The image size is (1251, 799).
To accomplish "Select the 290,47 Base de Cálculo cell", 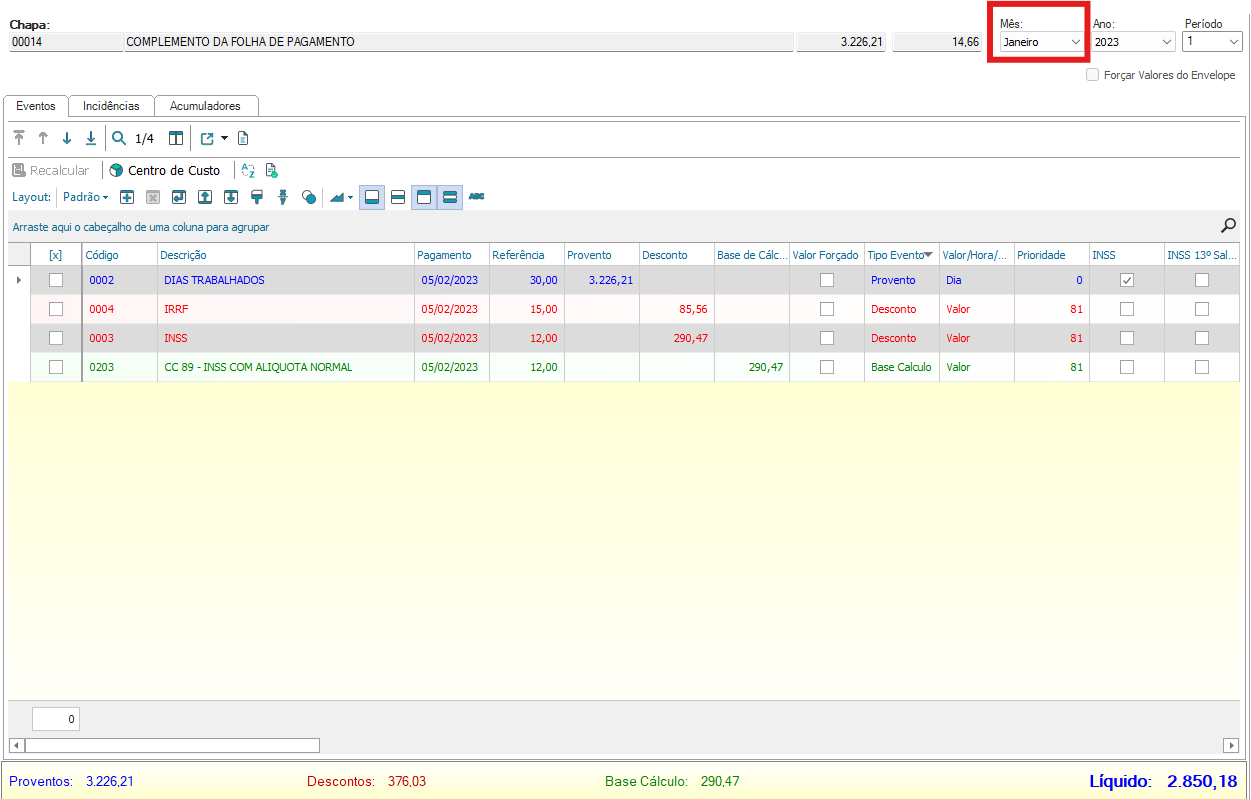I will point(751,367).
